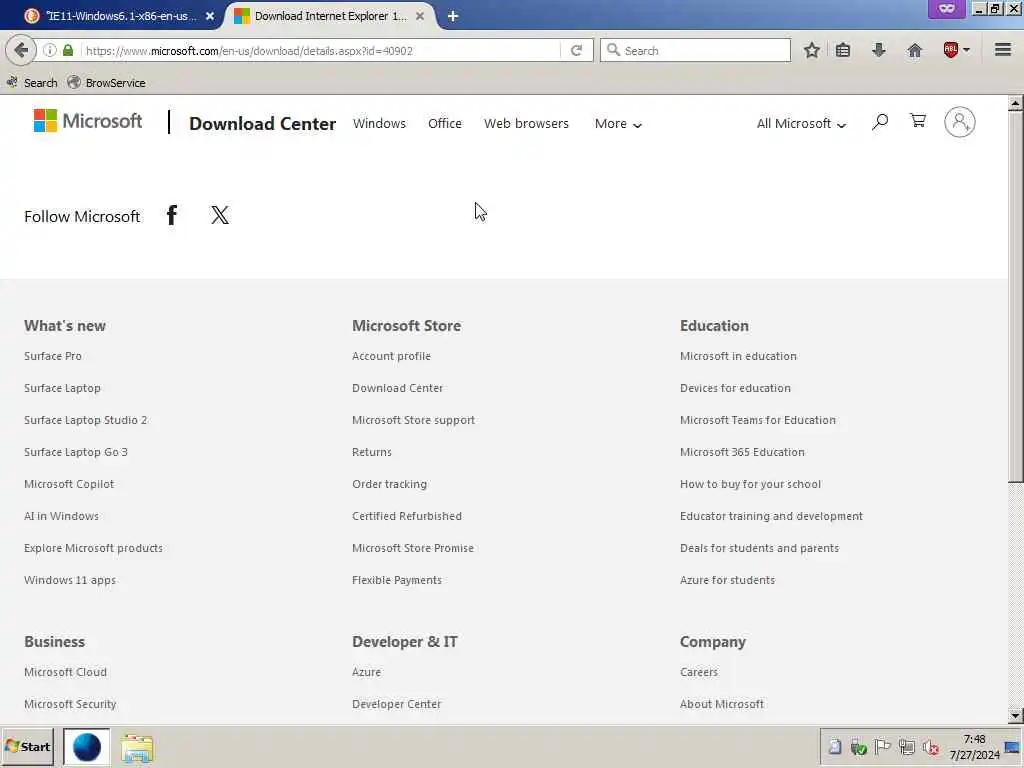This screenshot has width=1024, height=768.
Task: Select the Download Internet Explorer tab
Action: (x=330, y=16)
